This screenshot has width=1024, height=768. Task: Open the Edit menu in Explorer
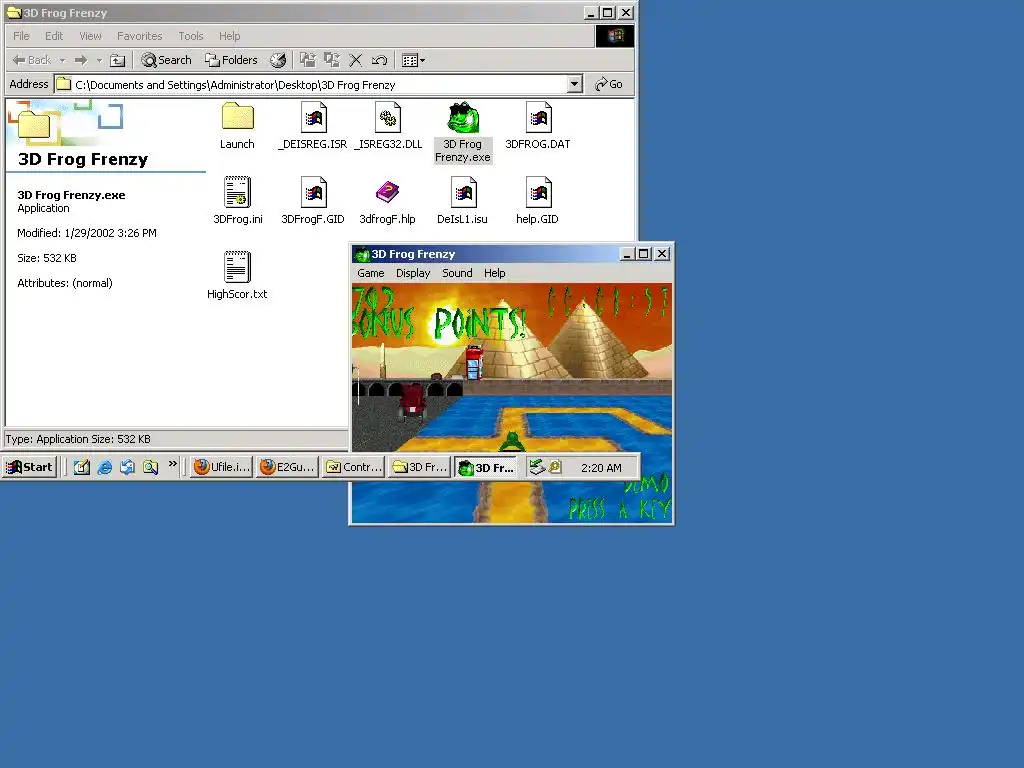point(54,36)
